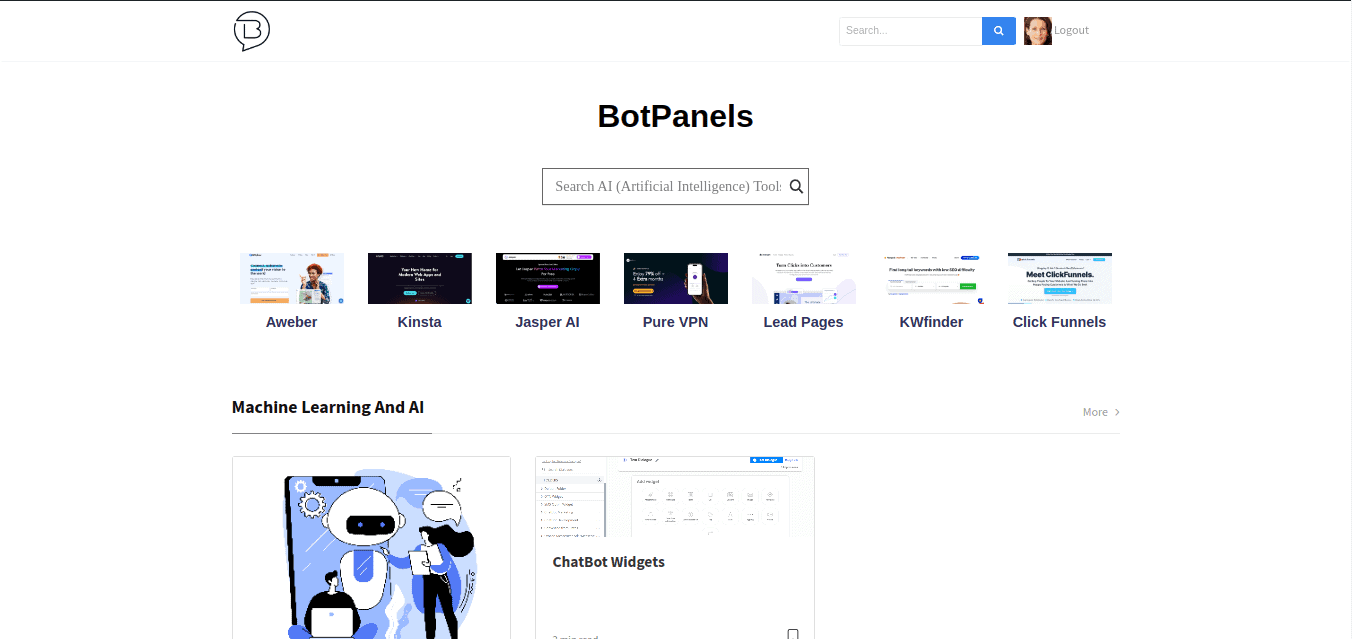Open the Click Funnels text link
This screenshot has width=1352, height=639.
pyautogui.click(x=1060, y=322)
